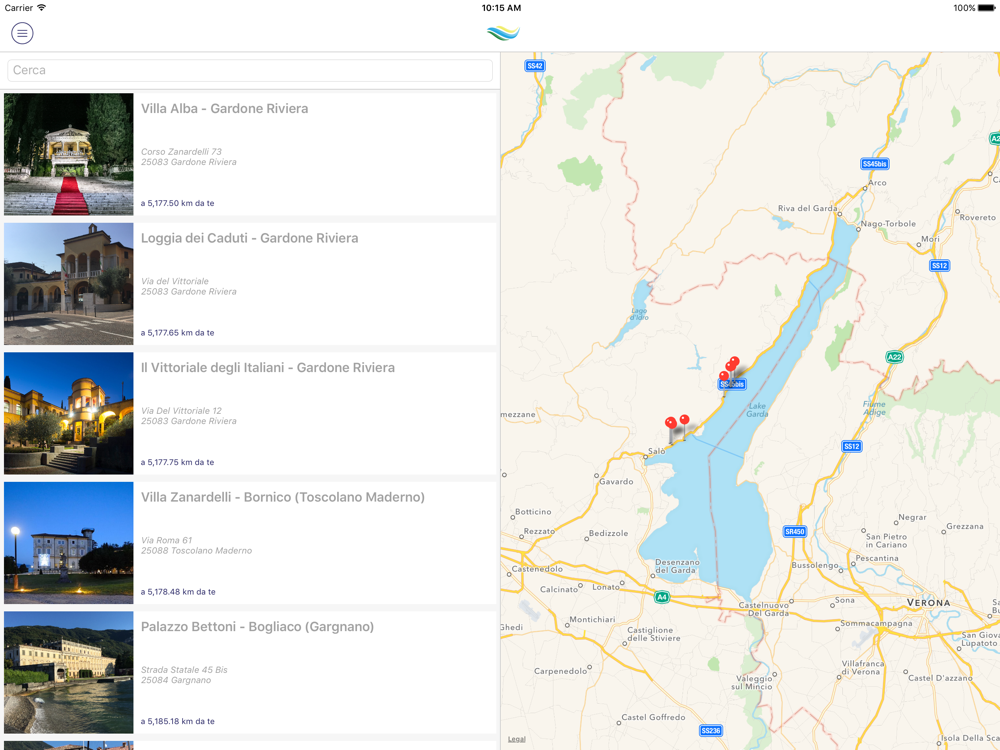Tap the right red pin above Salò
The height and width of the screenshot is (750, 1000).
coord(684,420)
